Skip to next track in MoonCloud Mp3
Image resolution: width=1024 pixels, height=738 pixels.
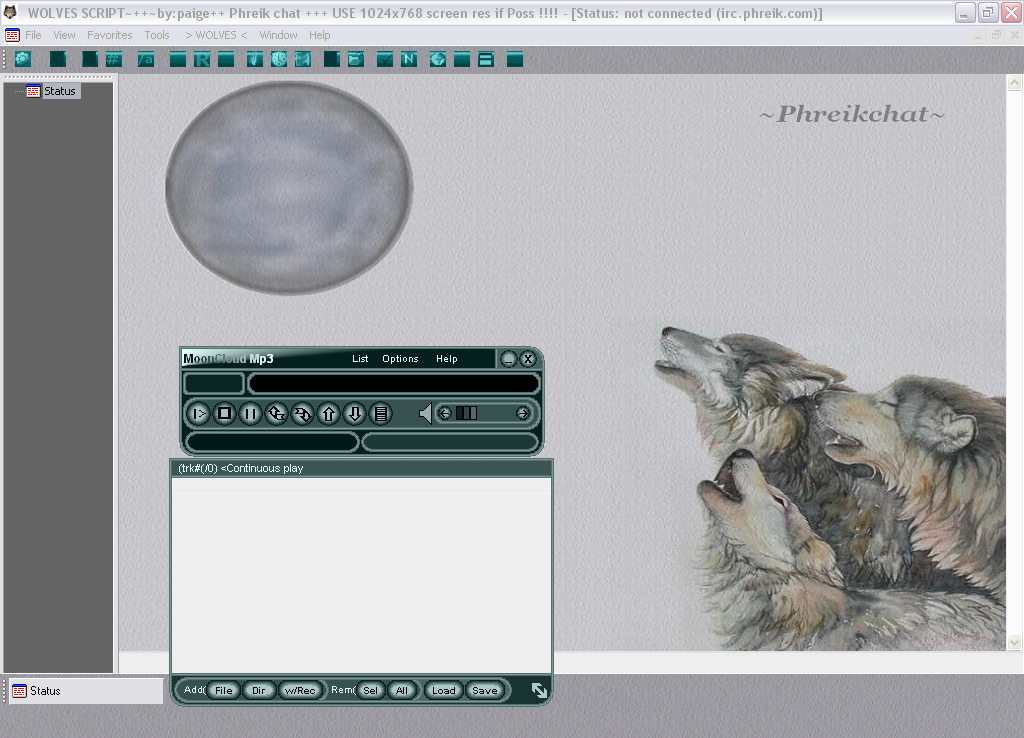[302, 413]
